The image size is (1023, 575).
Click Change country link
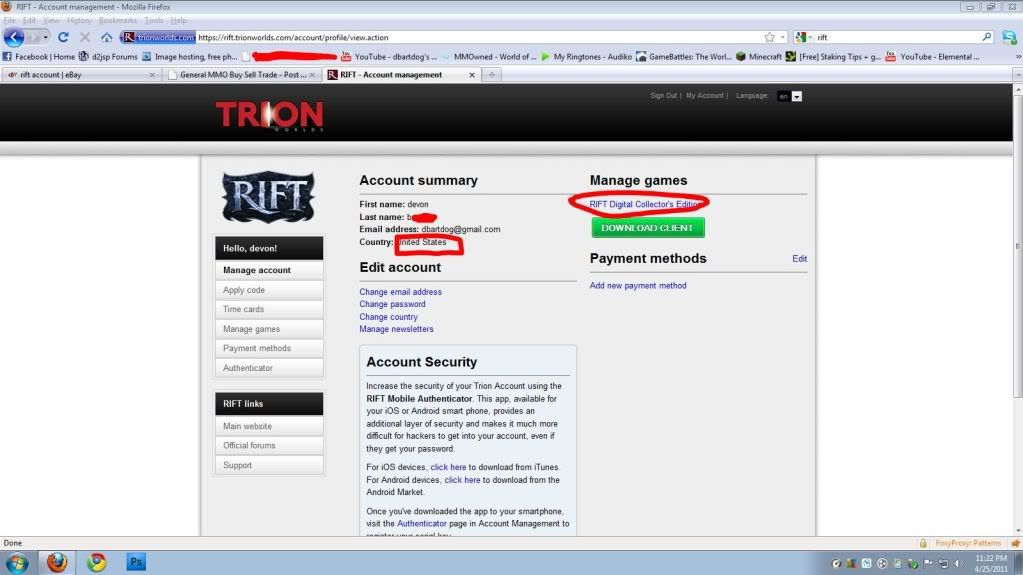click(x=388, y=317)
